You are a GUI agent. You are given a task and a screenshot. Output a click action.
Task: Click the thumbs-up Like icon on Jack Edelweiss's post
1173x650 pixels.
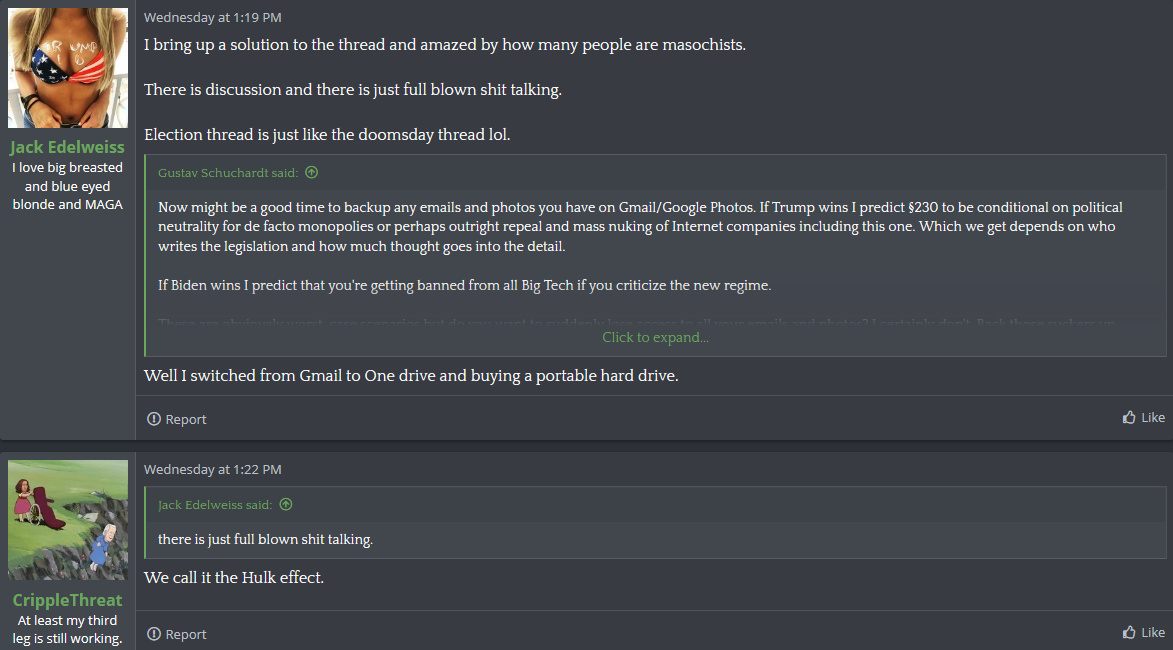click(1129, 418)
